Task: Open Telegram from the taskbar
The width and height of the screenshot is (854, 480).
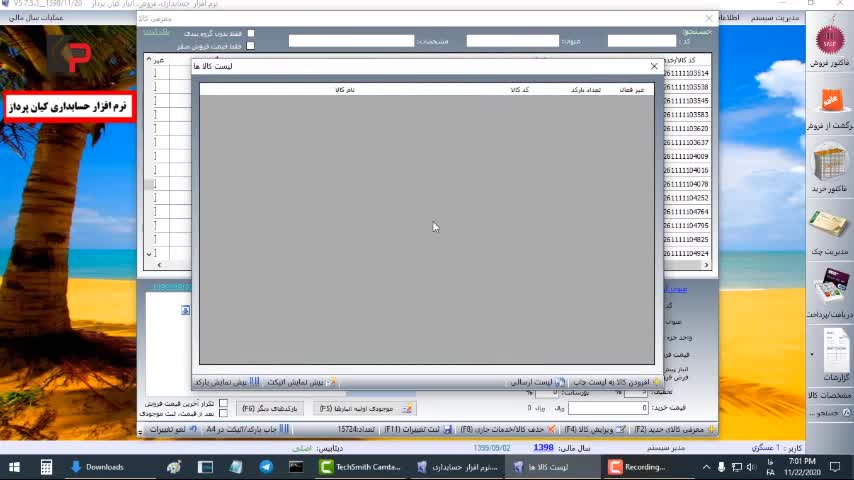Action: [x=266, y=467]
